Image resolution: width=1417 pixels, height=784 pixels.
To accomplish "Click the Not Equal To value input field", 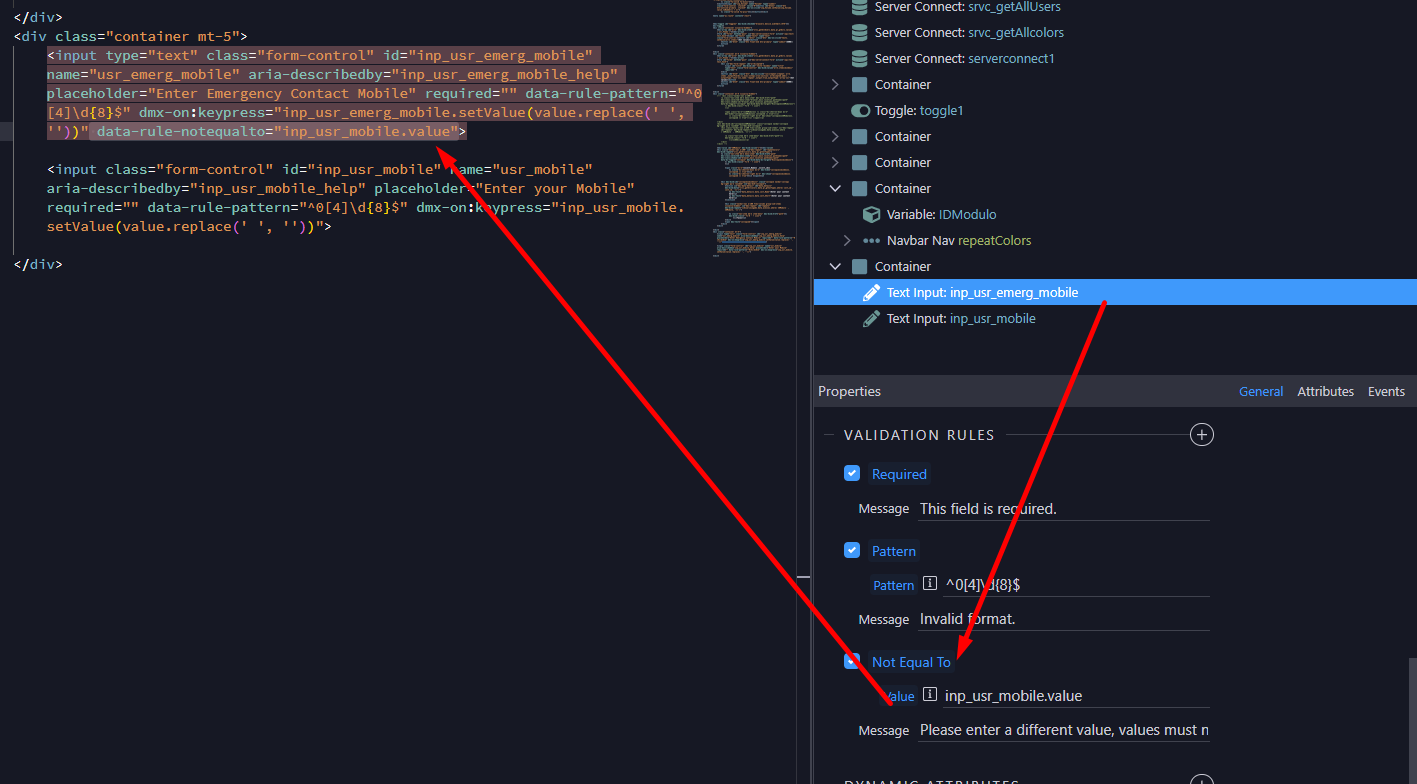I will point(1075,696).
